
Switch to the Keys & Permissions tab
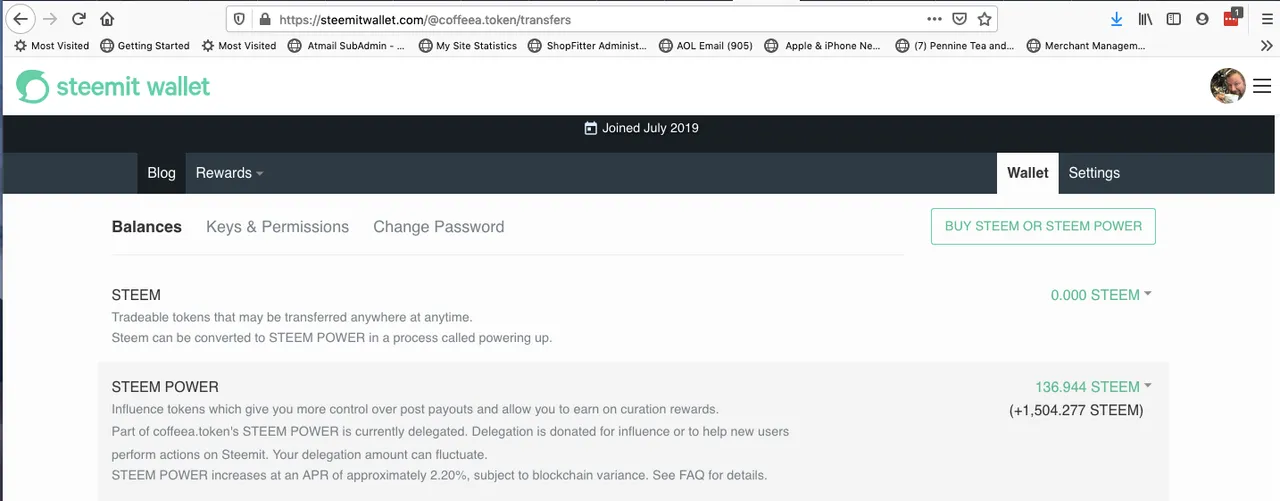pyautogui.click(x=277, y=227)
